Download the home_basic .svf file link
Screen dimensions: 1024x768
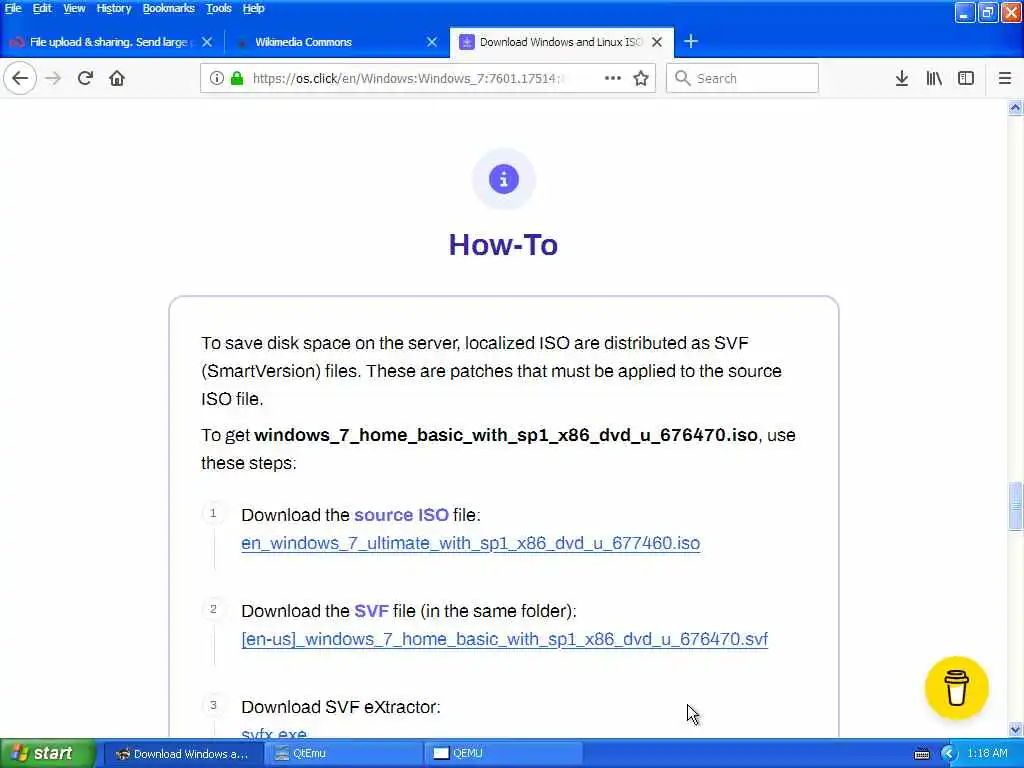[x=504, y=639]
